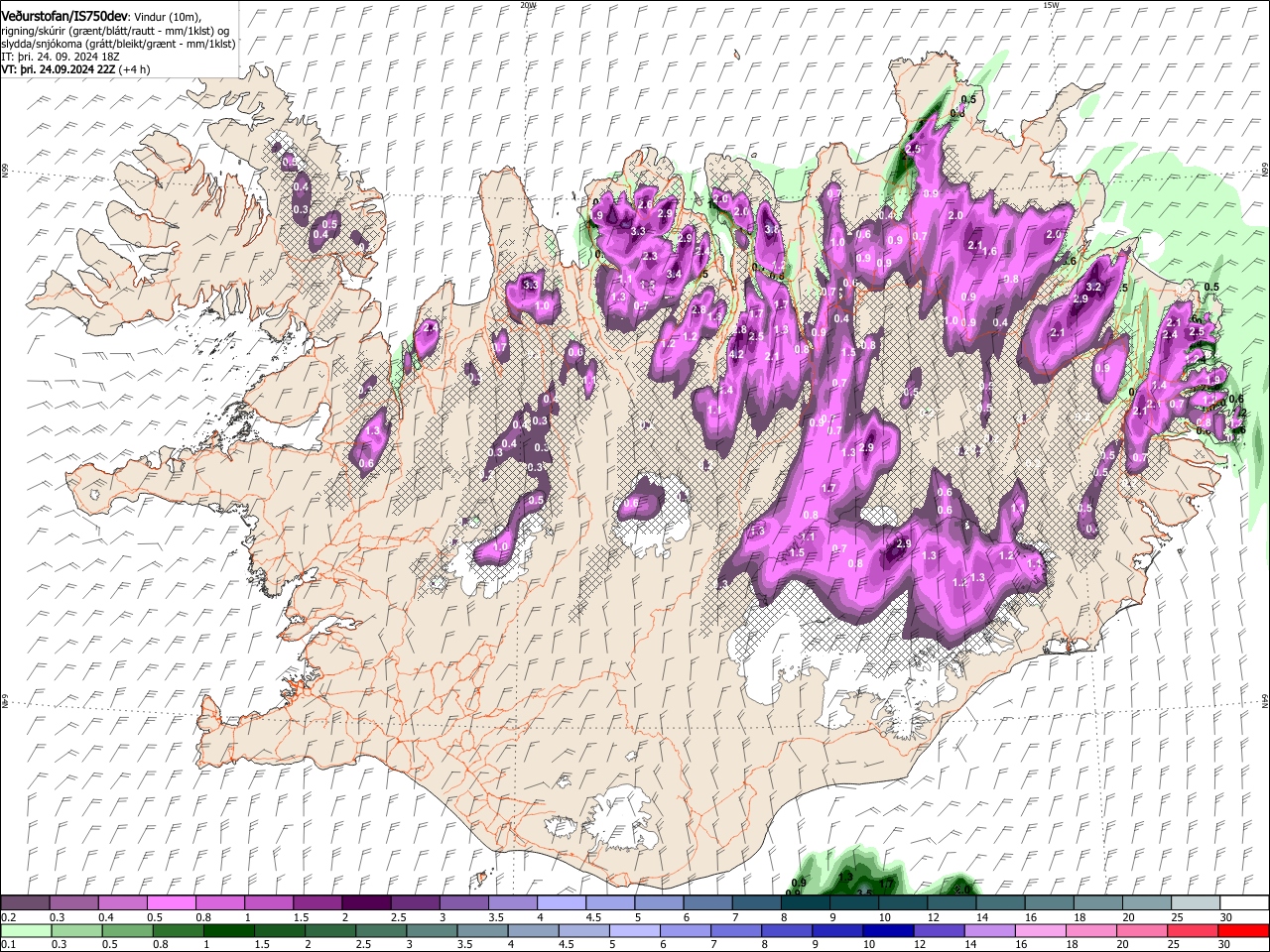The width and height of the screenshot is (1270, 952).
Task: Pick the darkest green 1 swatch in the rain legend row
Action: pyautogui.click(x=228, y=930)
